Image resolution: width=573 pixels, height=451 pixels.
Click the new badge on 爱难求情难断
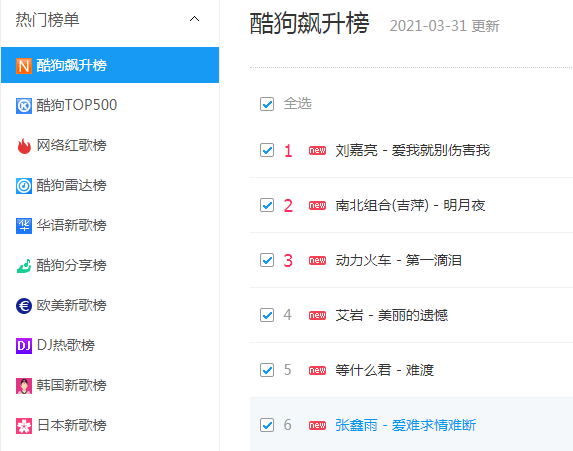coord(317,425)
